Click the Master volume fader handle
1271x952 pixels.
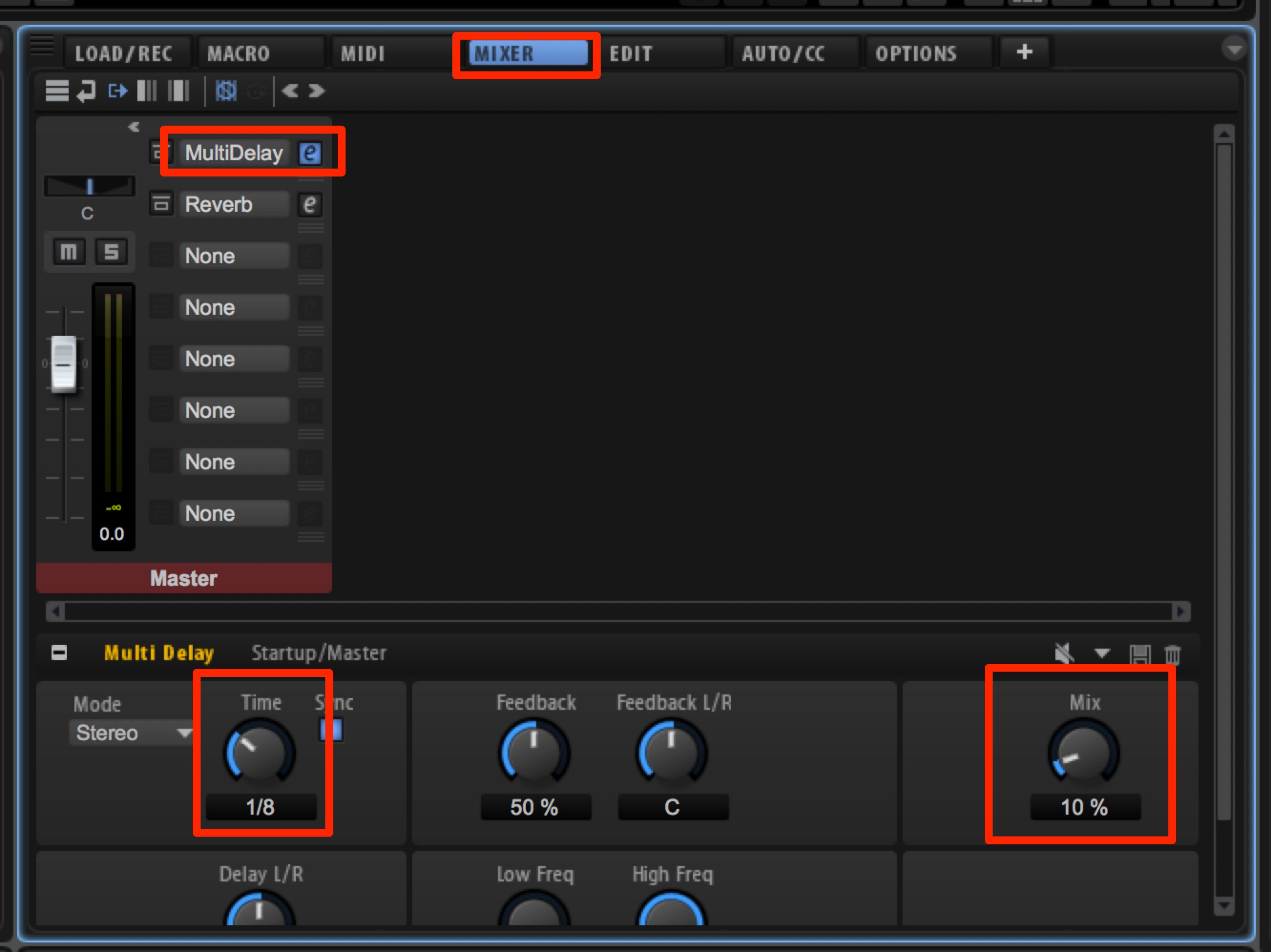pyautogui.click(x=64, y=364)
